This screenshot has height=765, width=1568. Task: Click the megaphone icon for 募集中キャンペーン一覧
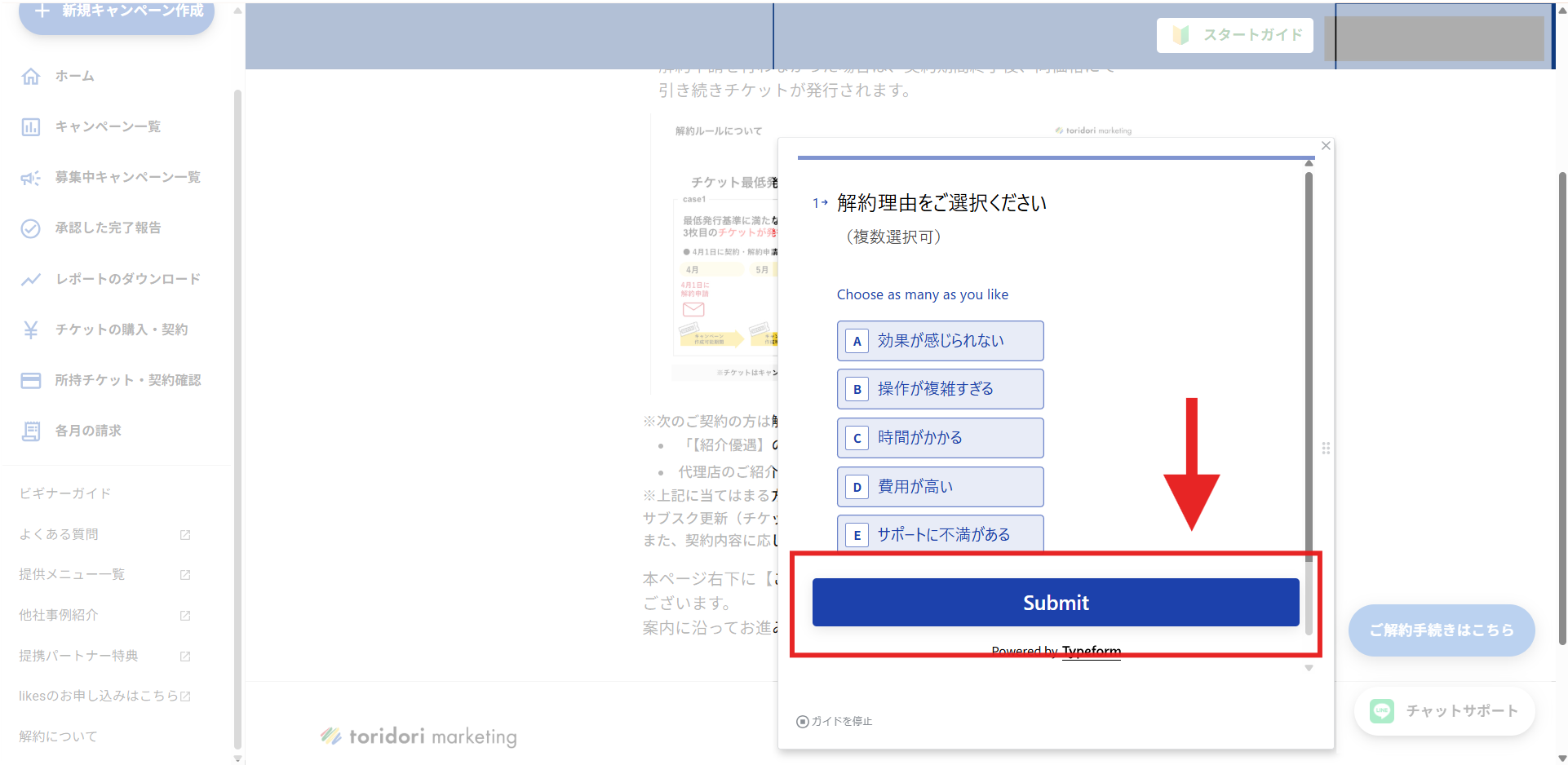click(x=31, y=177)
